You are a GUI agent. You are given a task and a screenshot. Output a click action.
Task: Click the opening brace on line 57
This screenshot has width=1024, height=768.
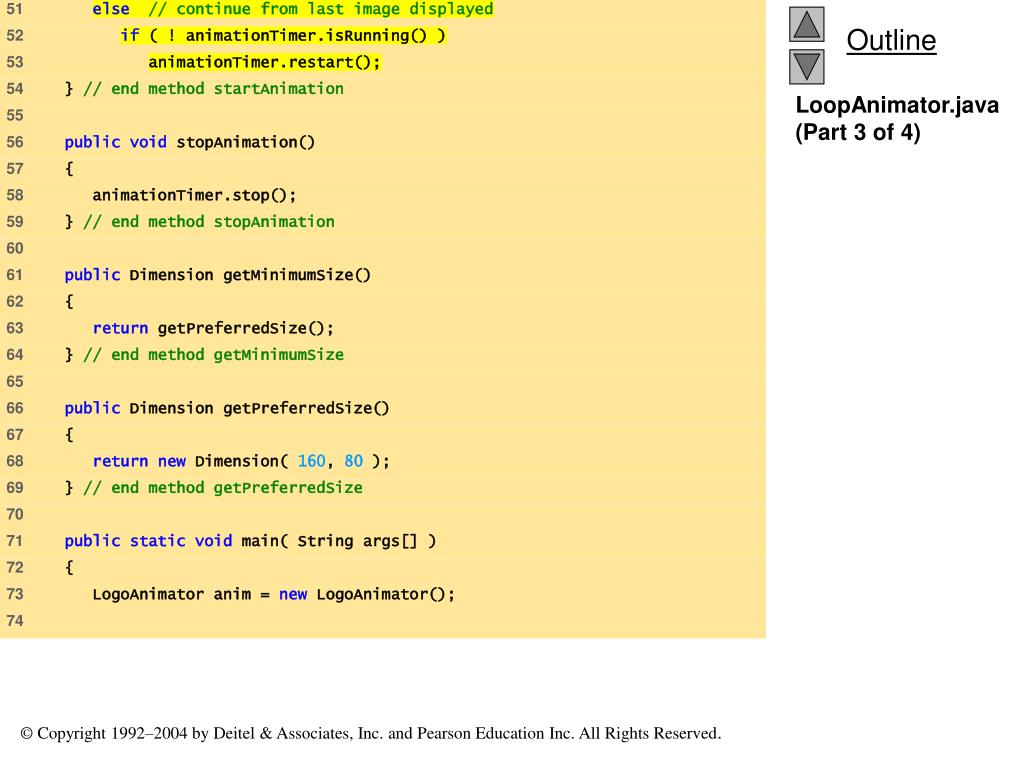point(69,169)
